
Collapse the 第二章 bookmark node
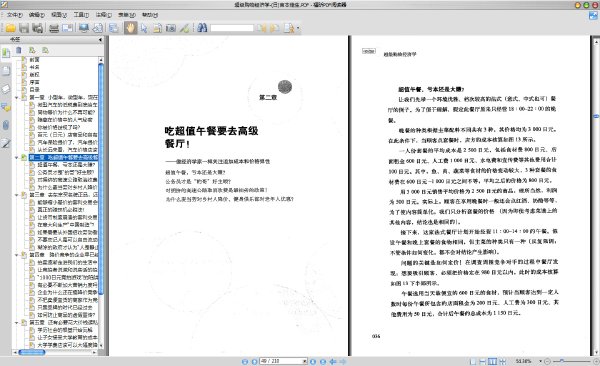pos(16,157)
